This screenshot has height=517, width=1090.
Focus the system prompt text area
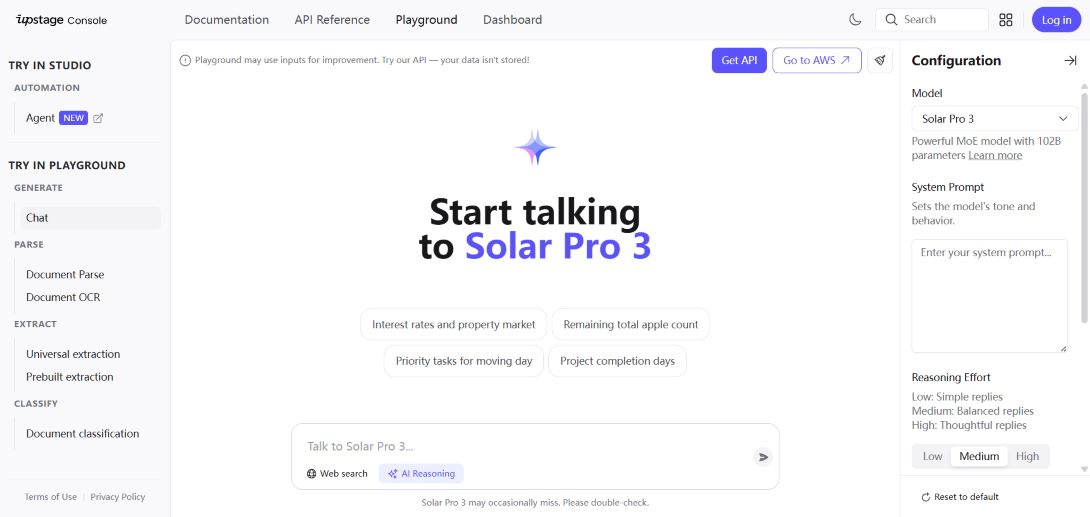click(989, 296)
